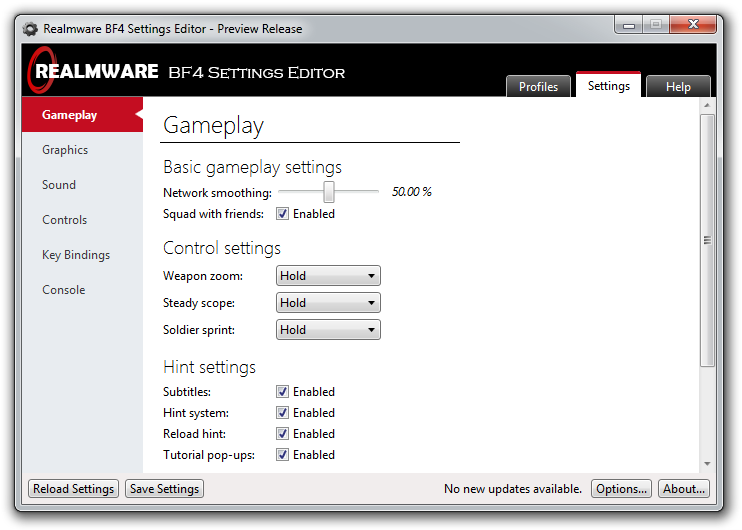Click the scrollbar down arrow
Screen dimensions: 742x530
707,464
